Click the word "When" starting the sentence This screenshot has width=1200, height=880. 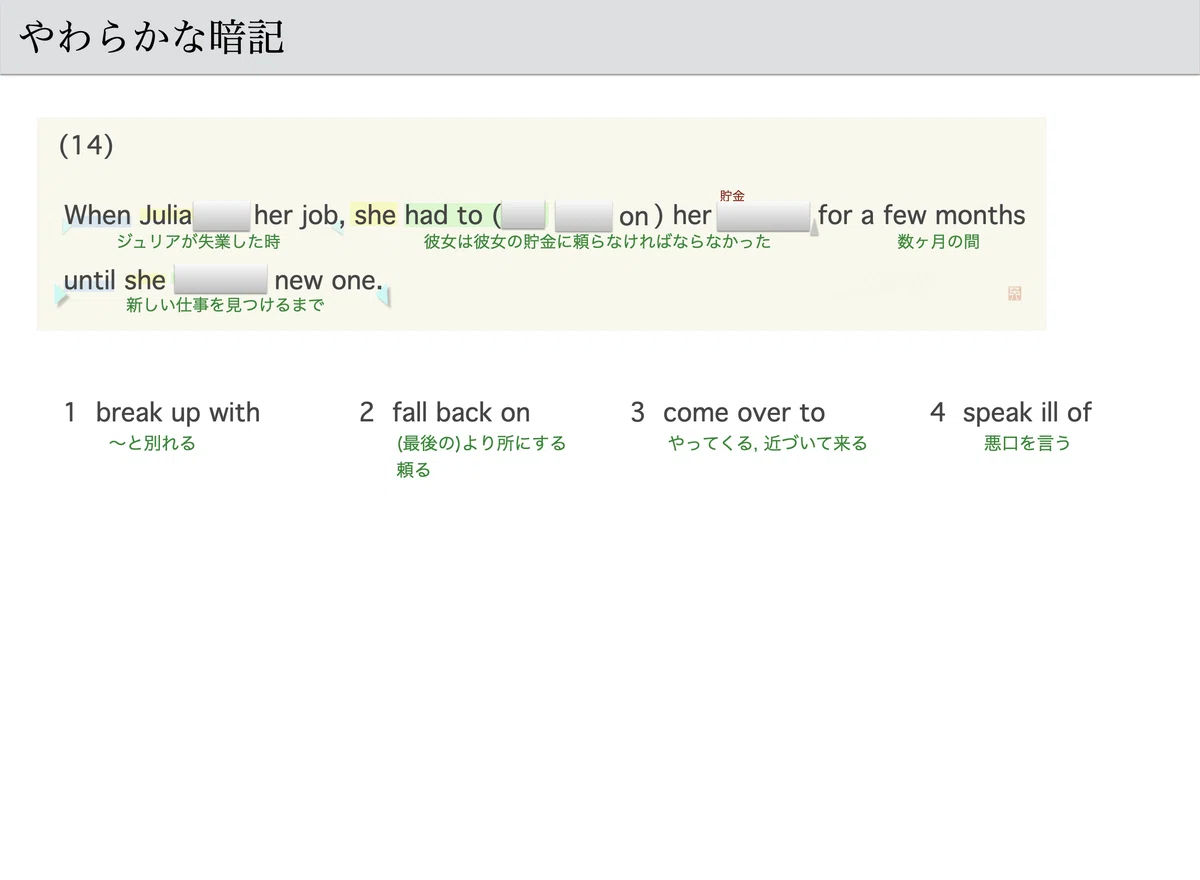coord(97,215)
